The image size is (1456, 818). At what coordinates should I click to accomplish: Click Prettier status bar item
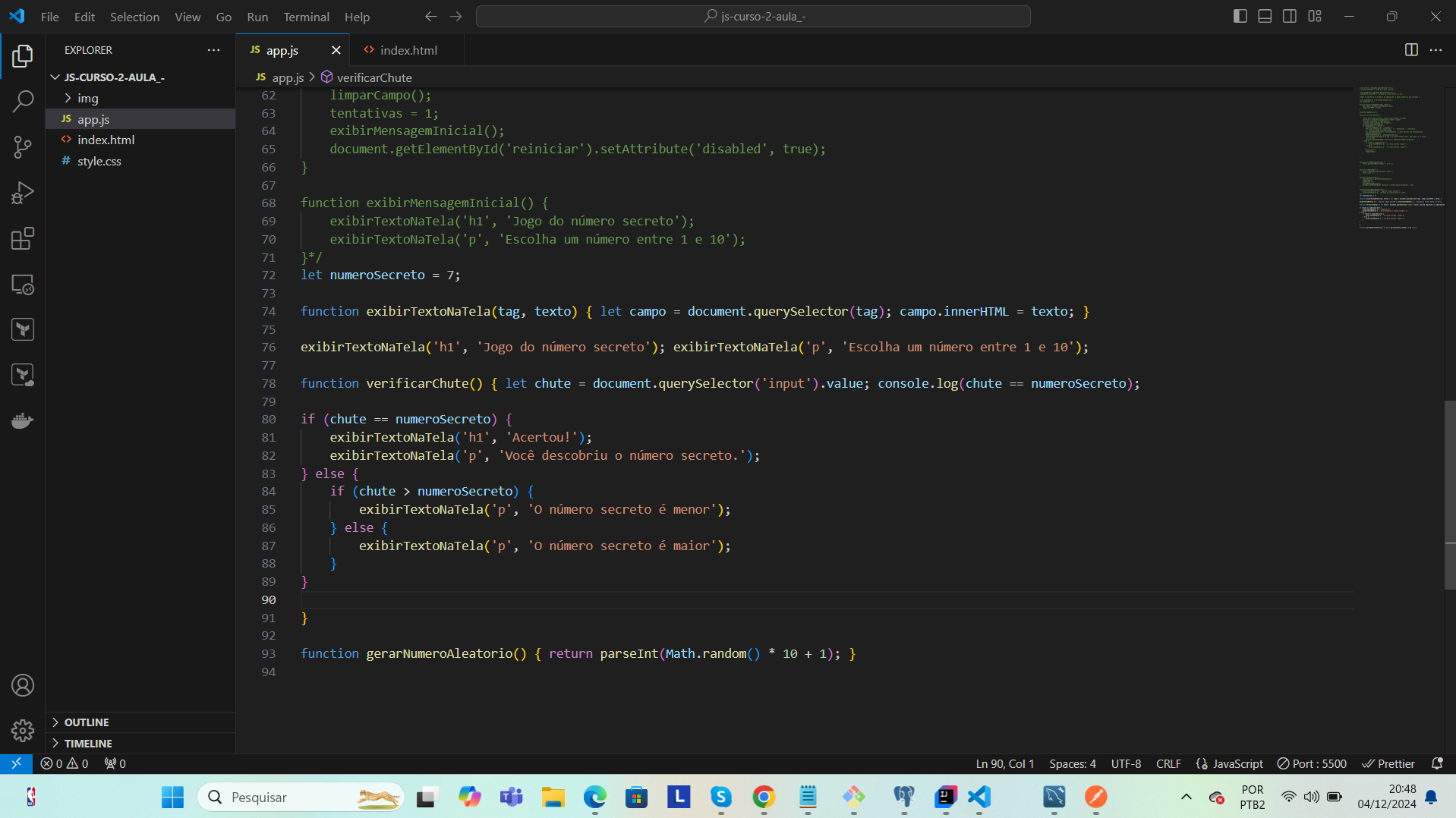click(x=1388, y=763)
